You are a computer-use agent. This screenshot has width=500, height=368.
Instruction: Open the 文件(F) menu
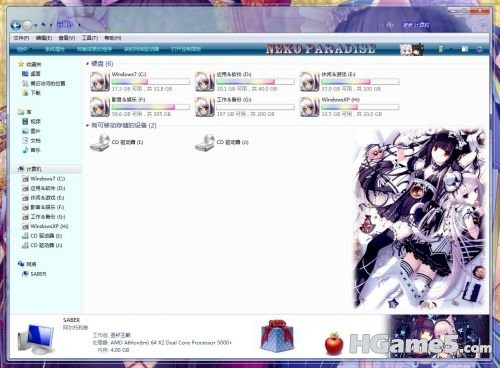click(21, 38)
